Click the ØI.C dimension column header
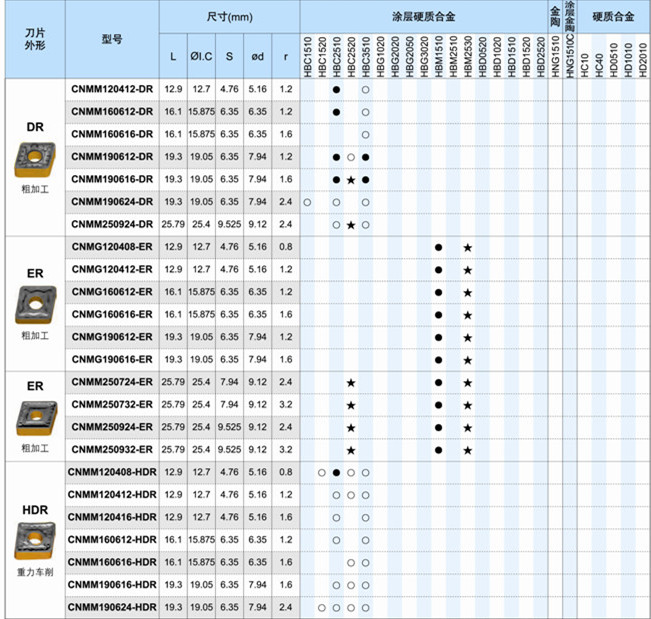The height and width of the screenshot is (619, 651). [x=201, y=57]
